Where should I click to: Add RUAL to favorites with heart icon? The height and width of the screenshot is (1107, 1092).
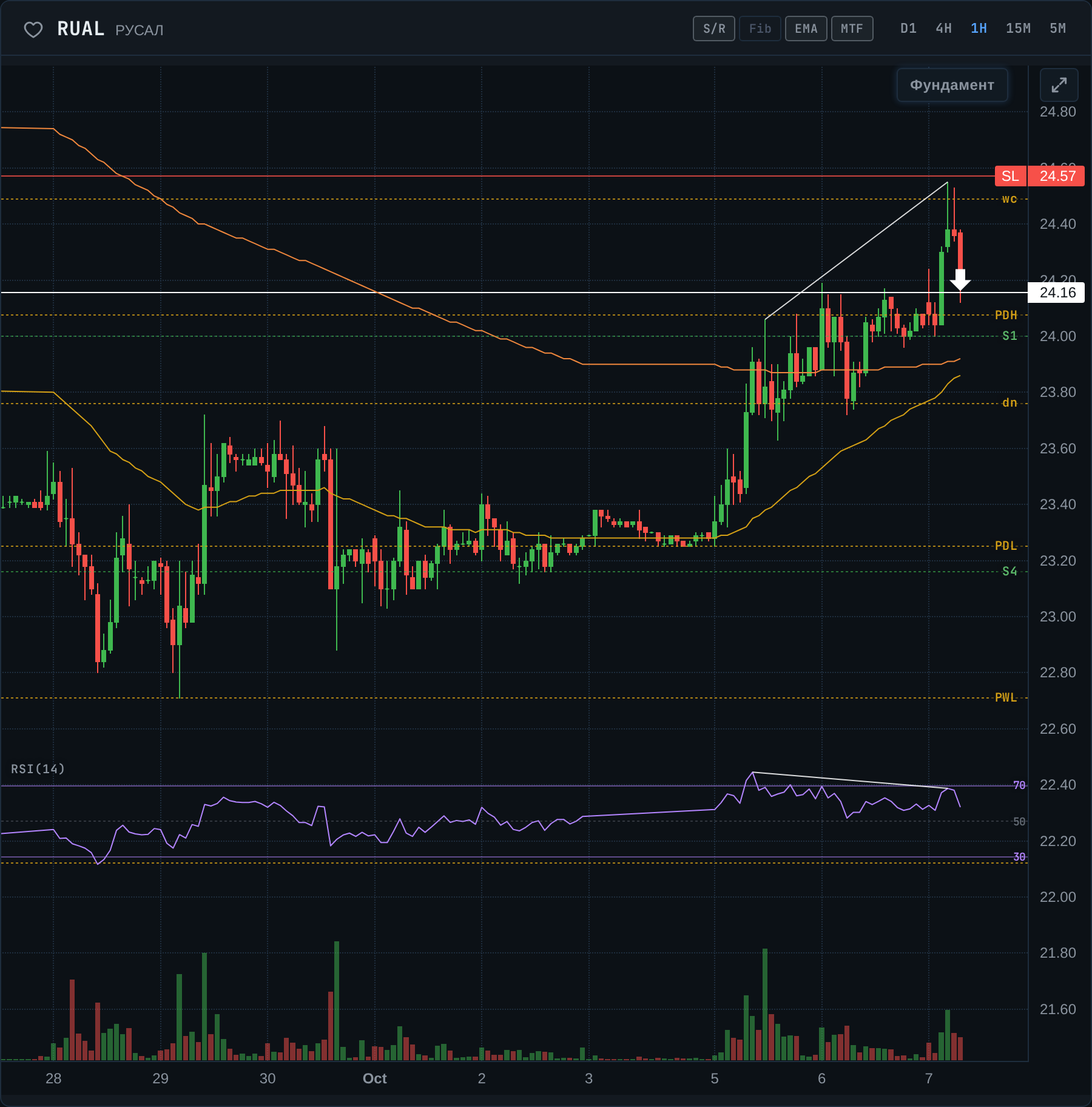33,29
